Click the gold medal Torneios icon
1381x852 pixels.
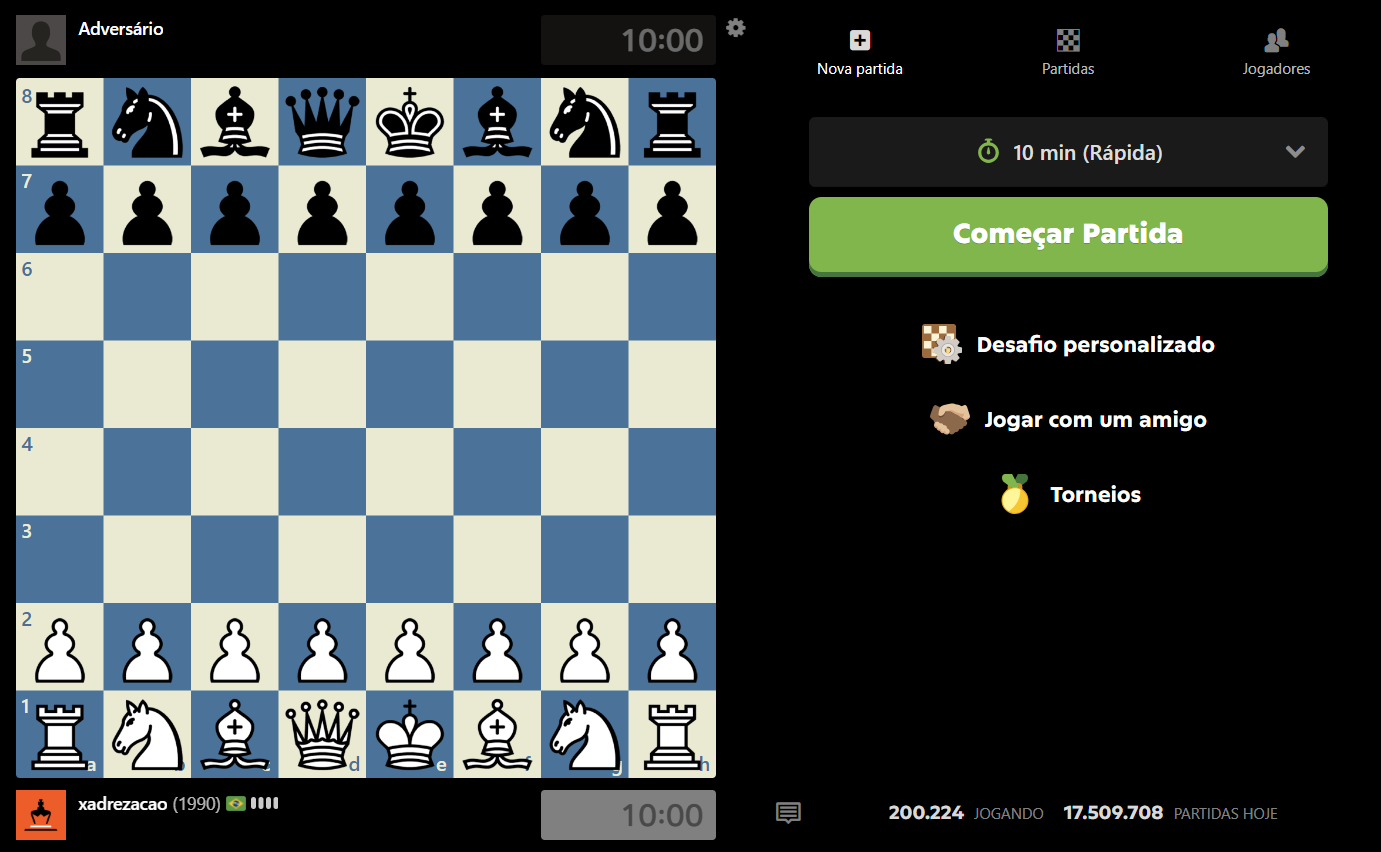pos(1015,494)
